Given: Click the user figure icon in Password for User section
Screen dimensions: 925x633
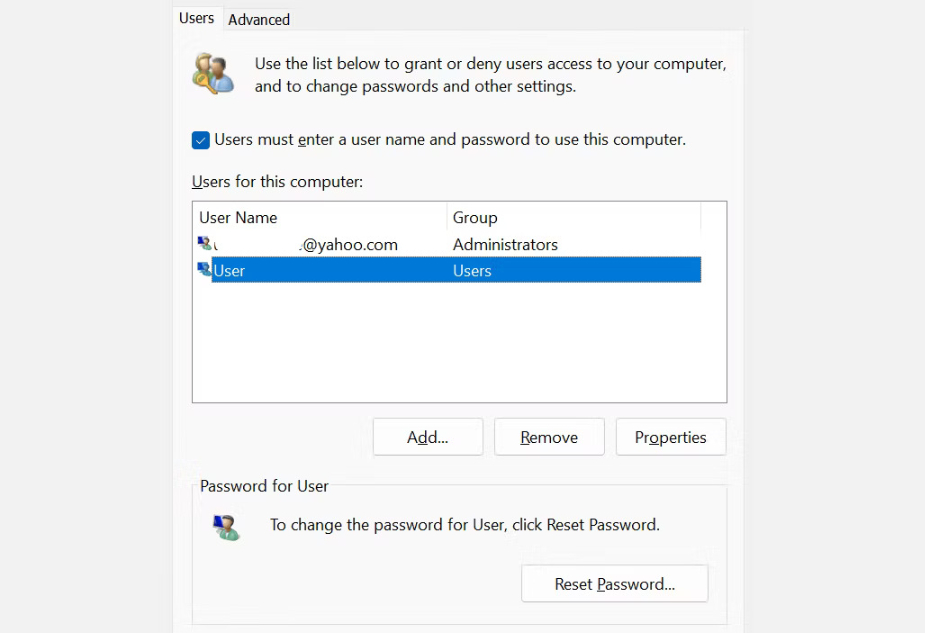Looking at the screenshot, I should click(226, 527).
